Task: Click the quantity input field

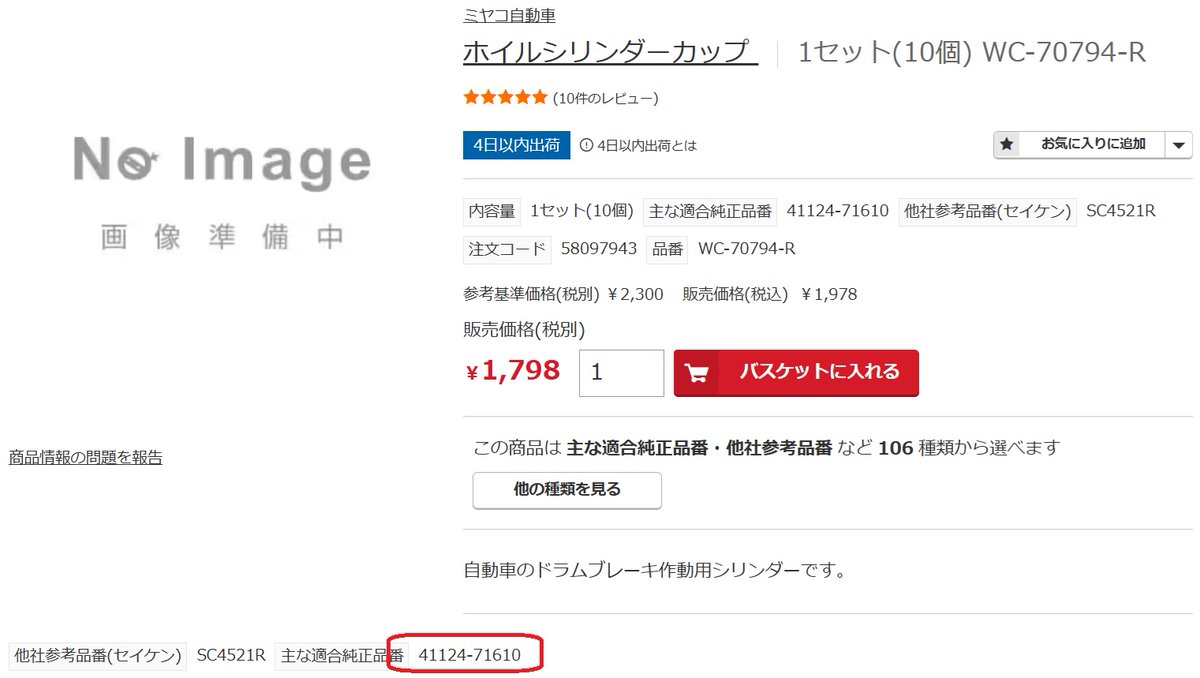Action: click(621, 372)
